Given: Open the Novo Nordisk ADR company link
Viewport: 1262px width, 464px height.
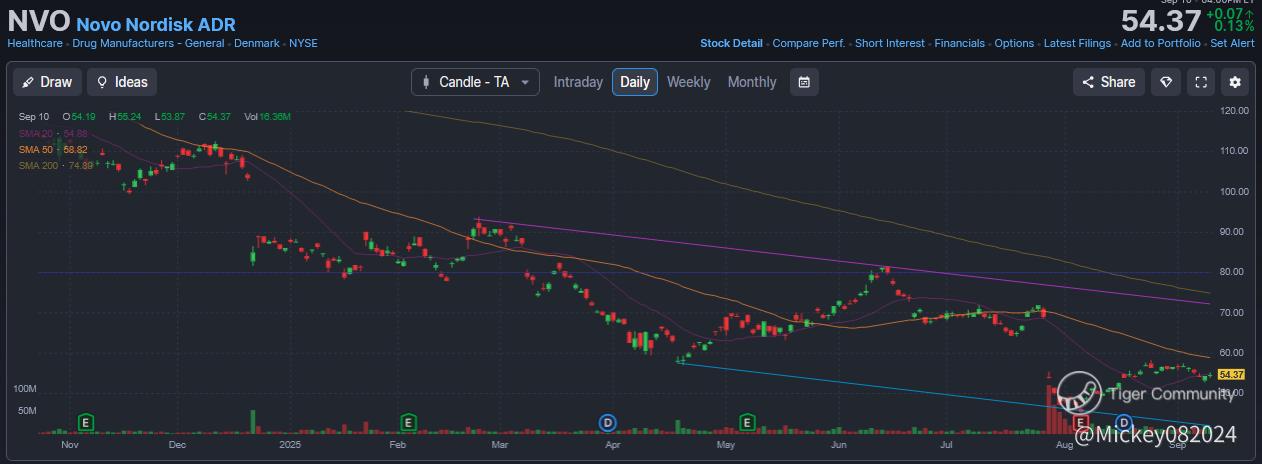Looking at the screenshot, I should pyautogui.click(x=157, y=24).
